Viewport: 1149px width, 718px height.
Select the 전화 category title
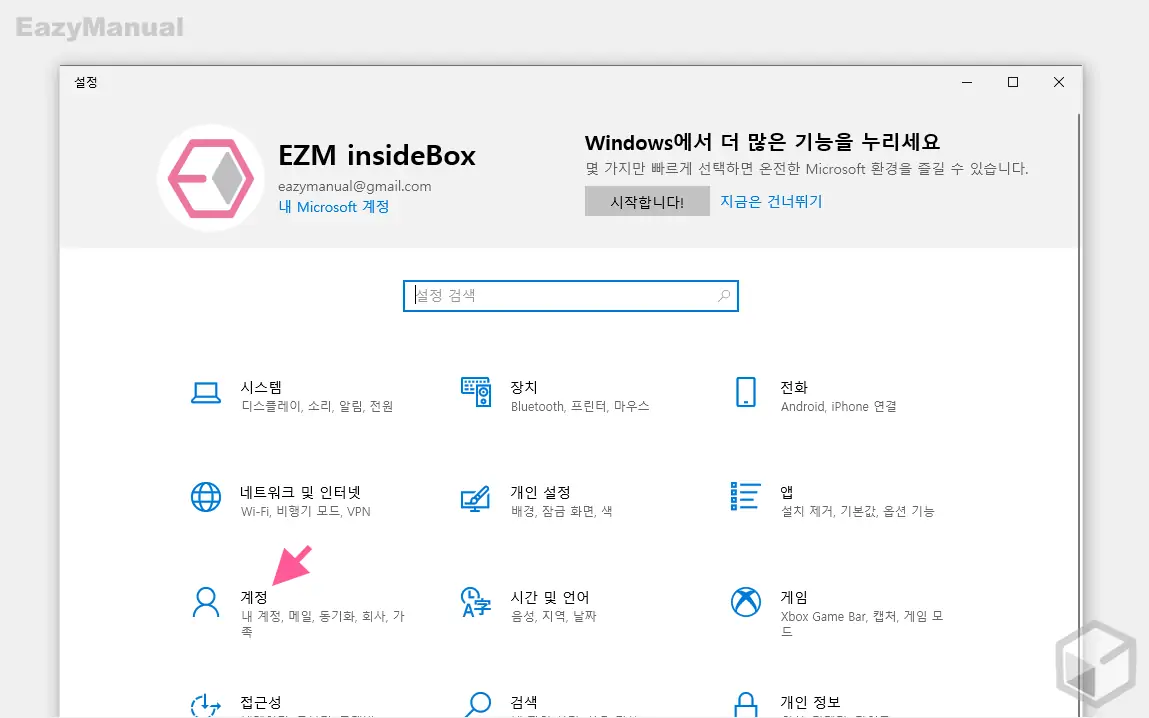pos(794,387)
